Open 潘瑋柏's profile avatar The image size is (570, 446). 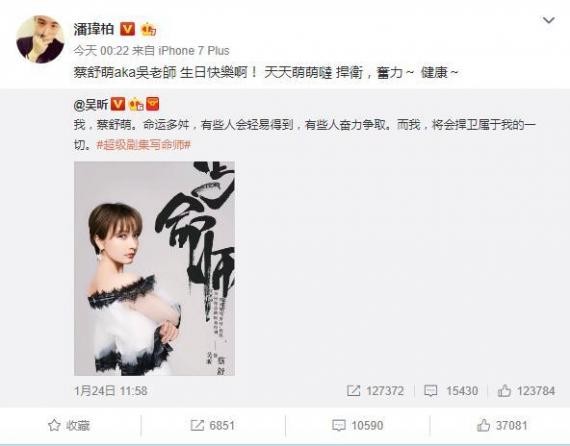(40, 39)
